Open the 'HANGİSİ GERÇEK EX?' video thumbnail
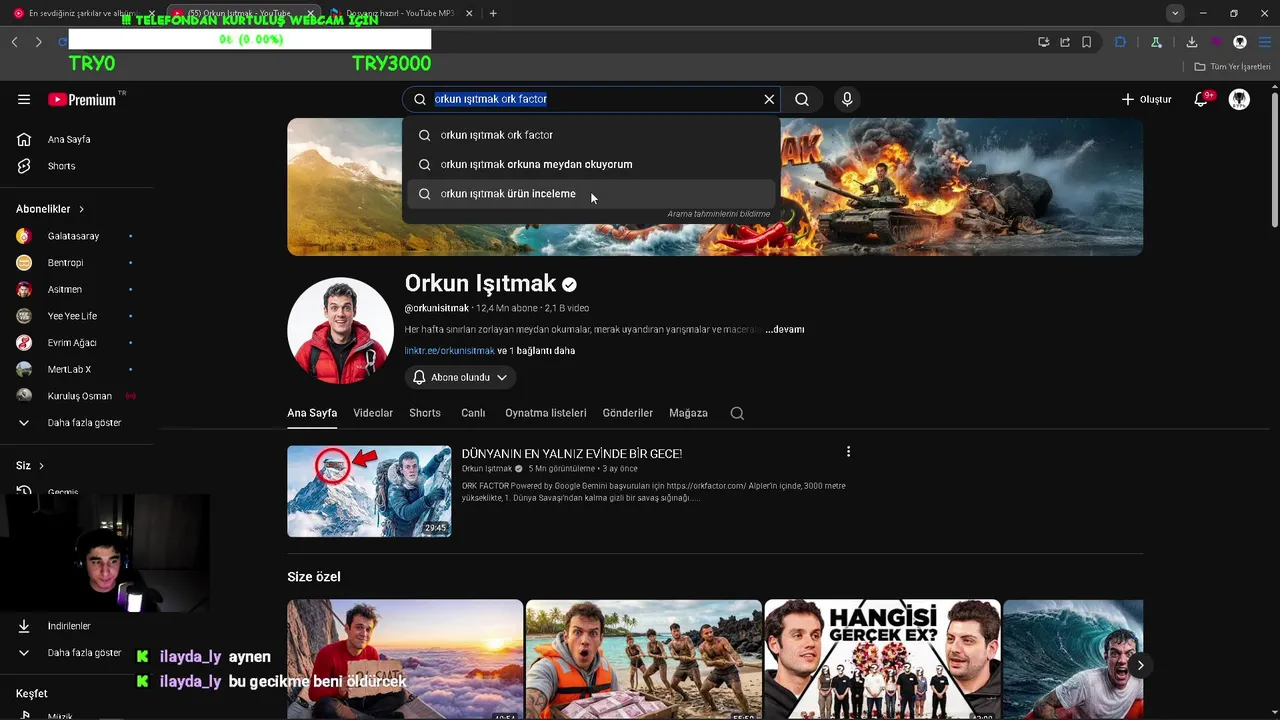 882,659
